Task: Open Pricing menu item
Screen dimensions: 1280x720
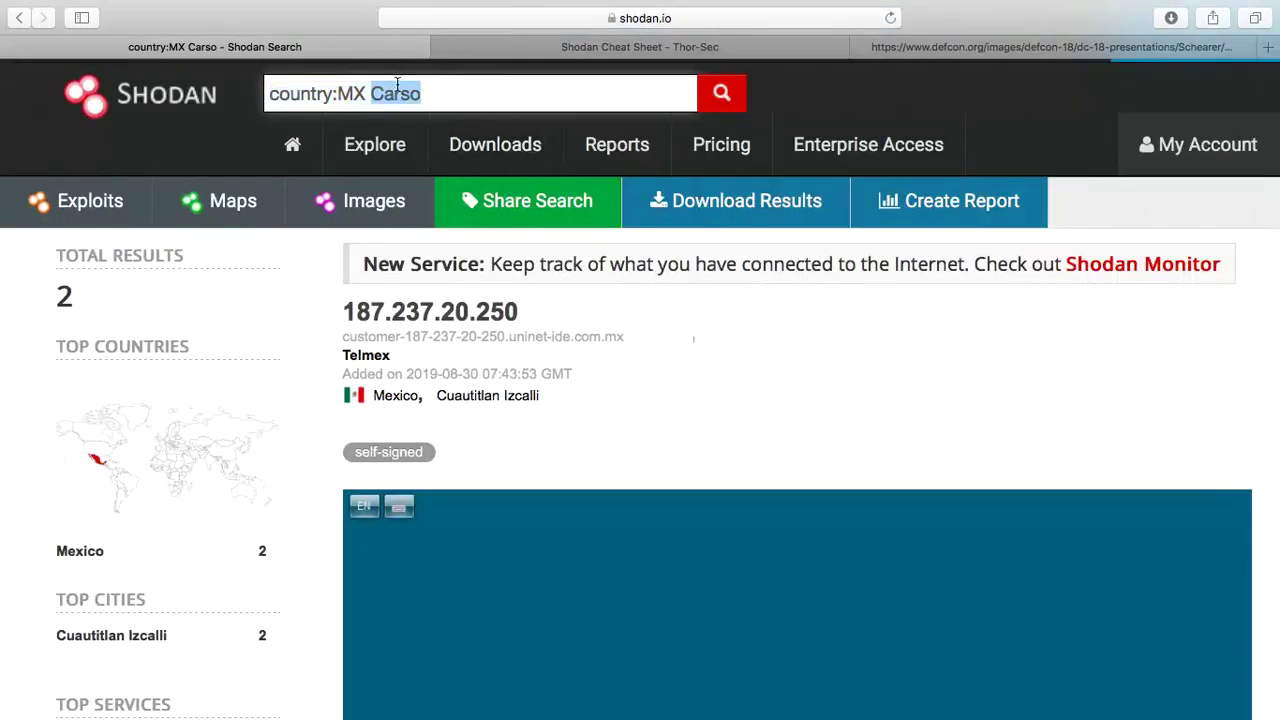Action: tap(721, 144)
